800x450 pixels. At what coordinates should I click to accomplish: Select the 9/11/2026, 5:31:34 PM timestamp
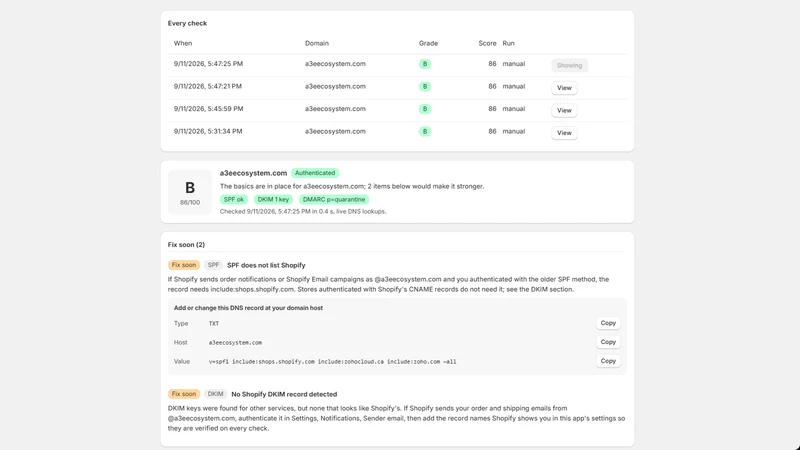pyautogui.click(x=208, y=131)
